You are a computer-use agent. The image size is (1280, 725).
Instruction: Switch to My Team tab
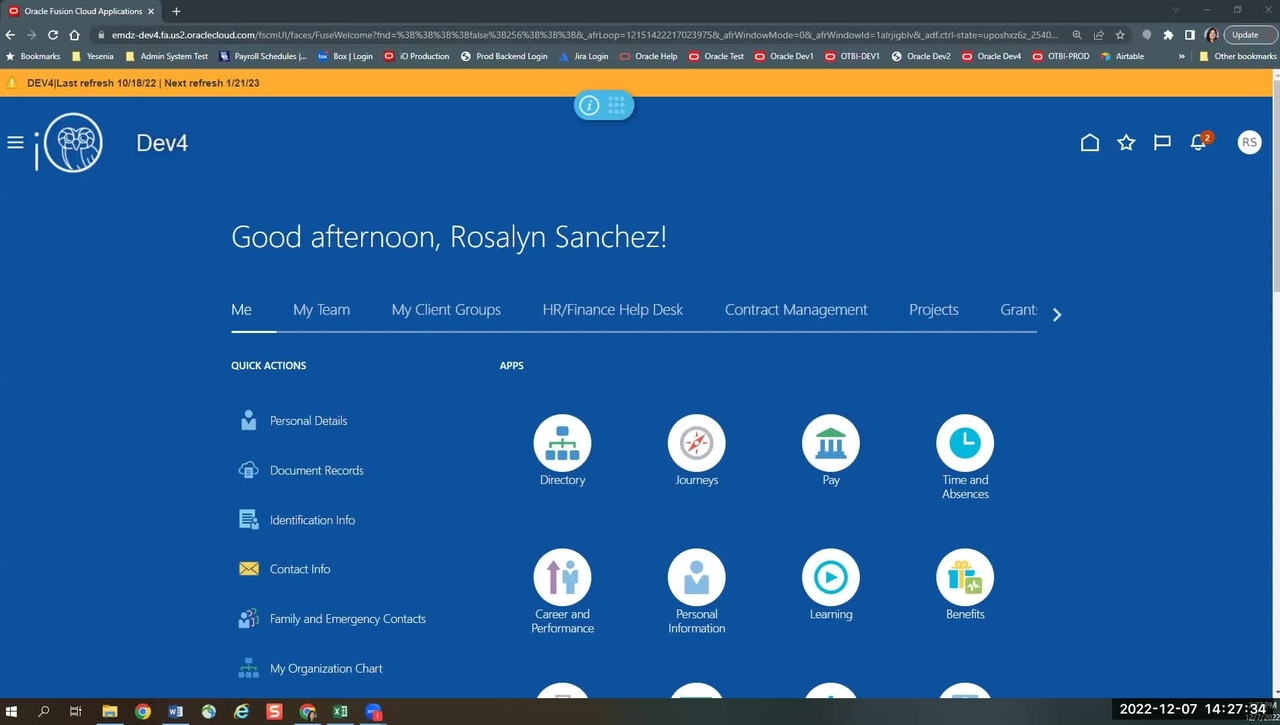coord(321,310)
